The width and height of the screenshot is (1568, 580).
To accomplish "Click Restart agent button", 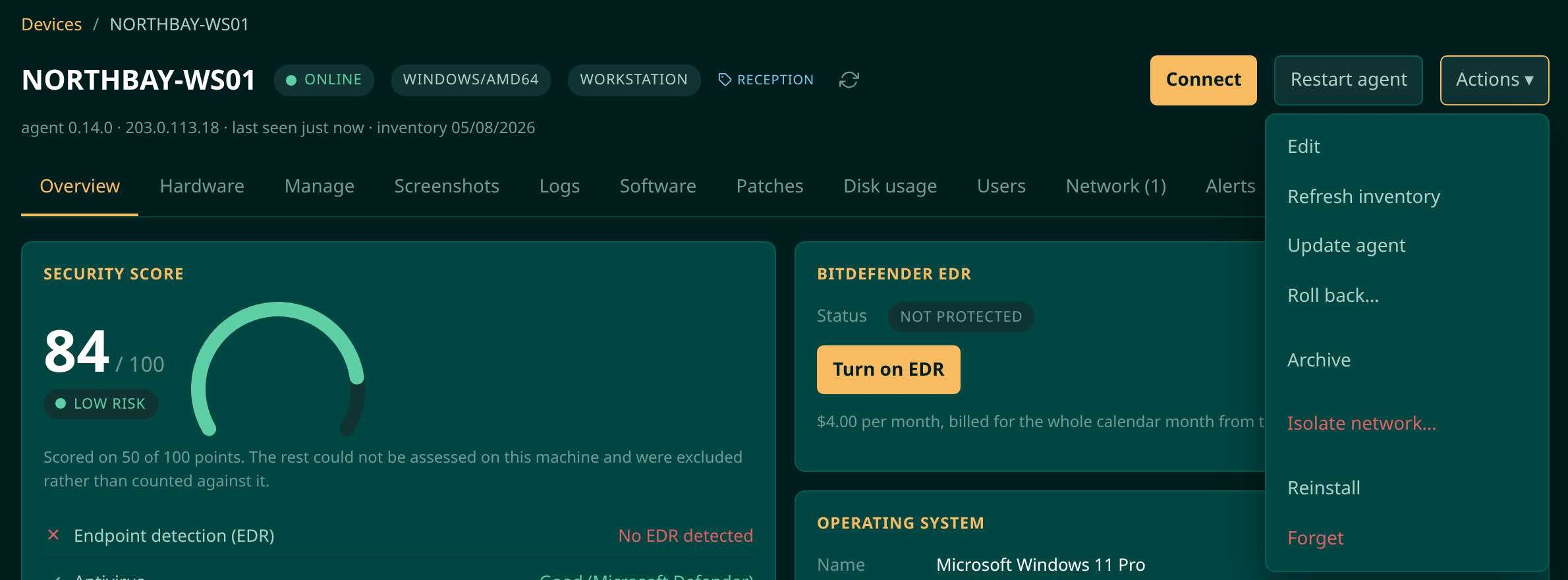I will tap(1348, 80).
